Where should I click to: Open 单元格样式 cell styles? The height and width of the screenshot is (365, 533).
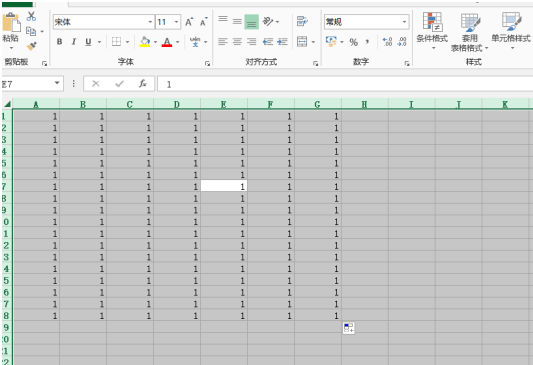511,31
